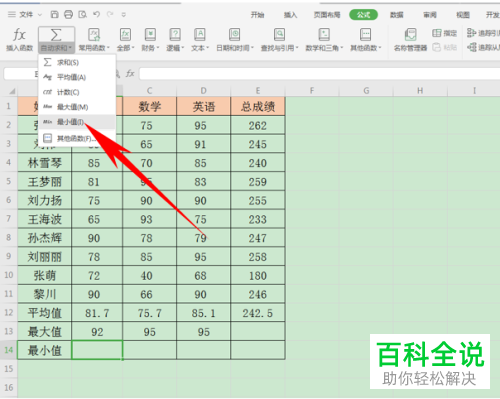Click the cell with value 242.5

pos(258,313)
